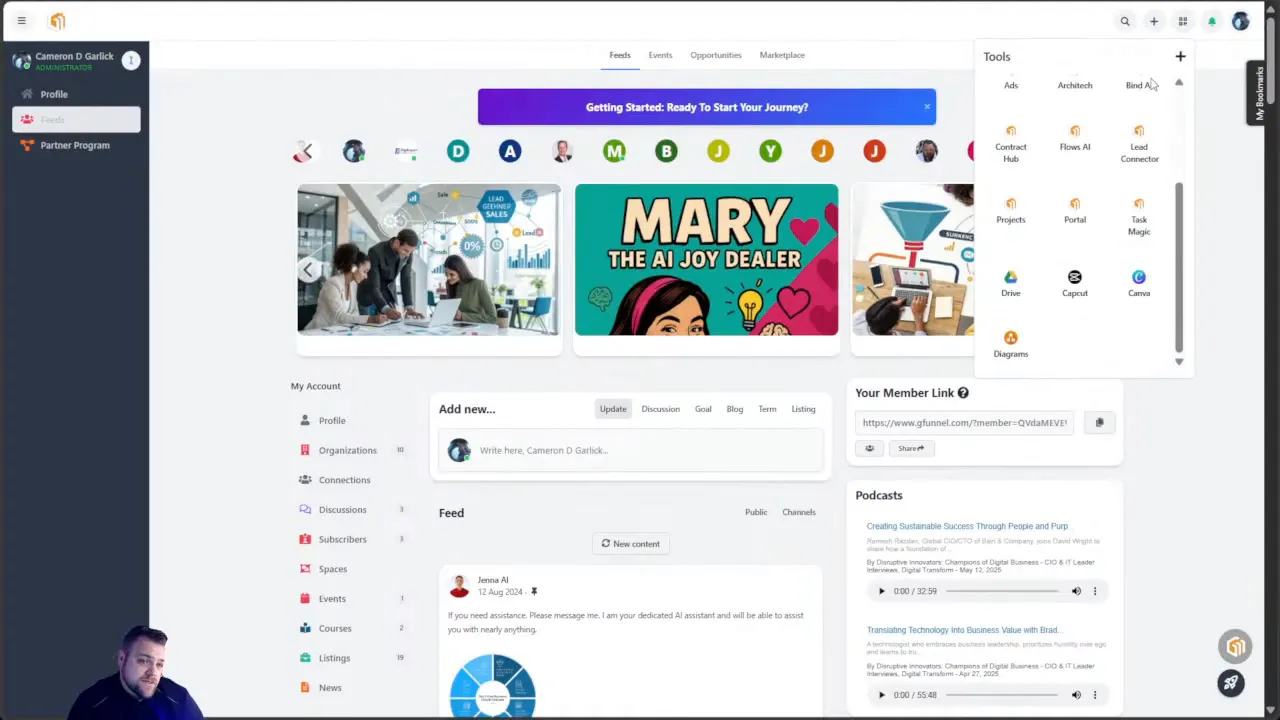
Task: Select the Goal post type
Action: [x=703, y=409]
